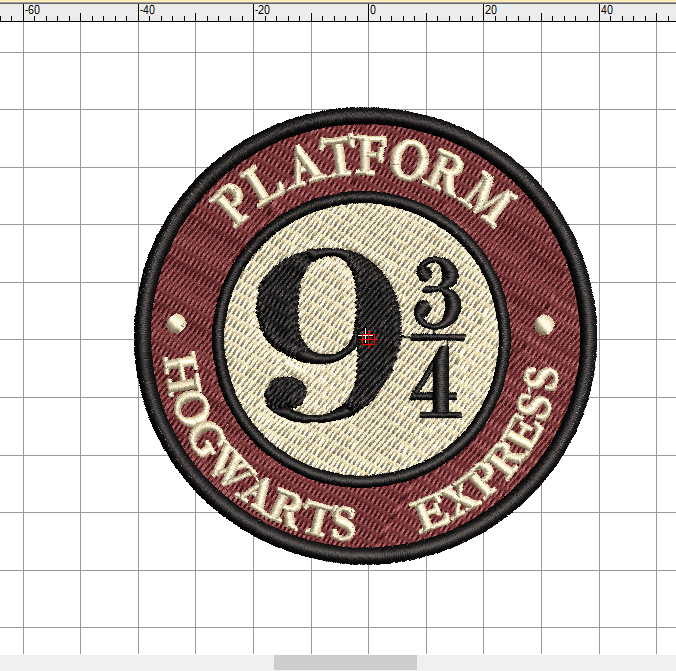Click the -40 mark on the ruler
The width and height of the screenshot is (676, 671).
pos(147,10)
